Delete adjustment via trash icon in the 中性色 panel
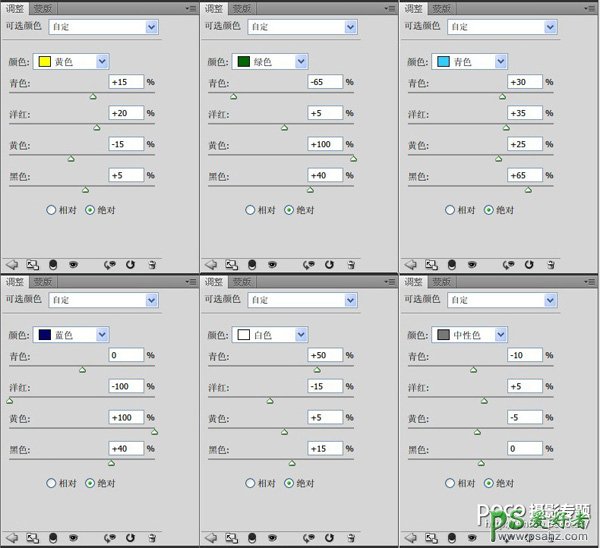 [x=549, y=538]
